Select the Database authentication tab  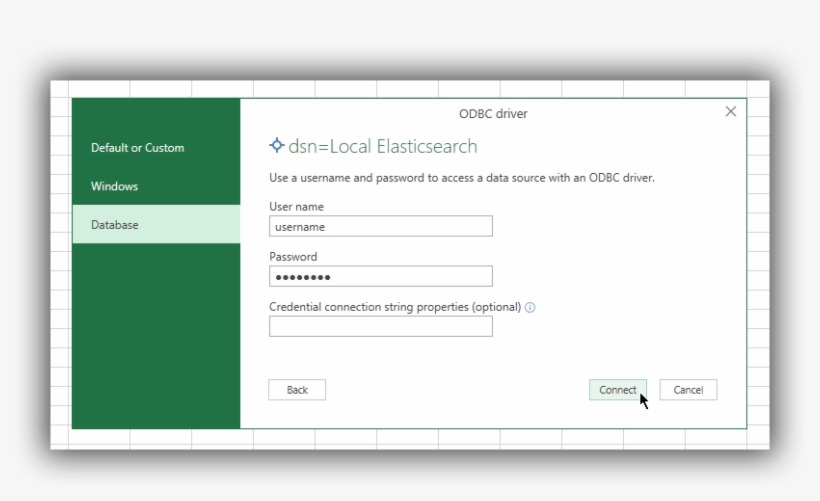tap(156, 224)
